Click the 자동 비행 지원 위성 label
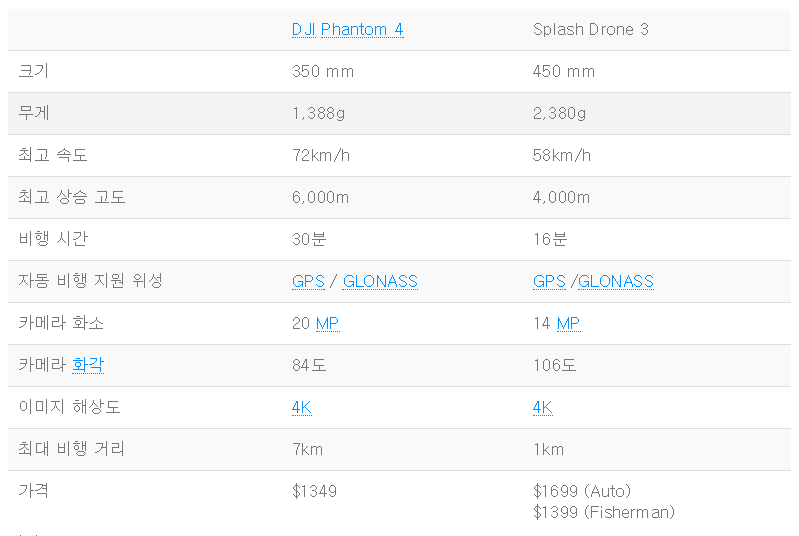The width and height of the screenshot is (799, 536). 91,281
